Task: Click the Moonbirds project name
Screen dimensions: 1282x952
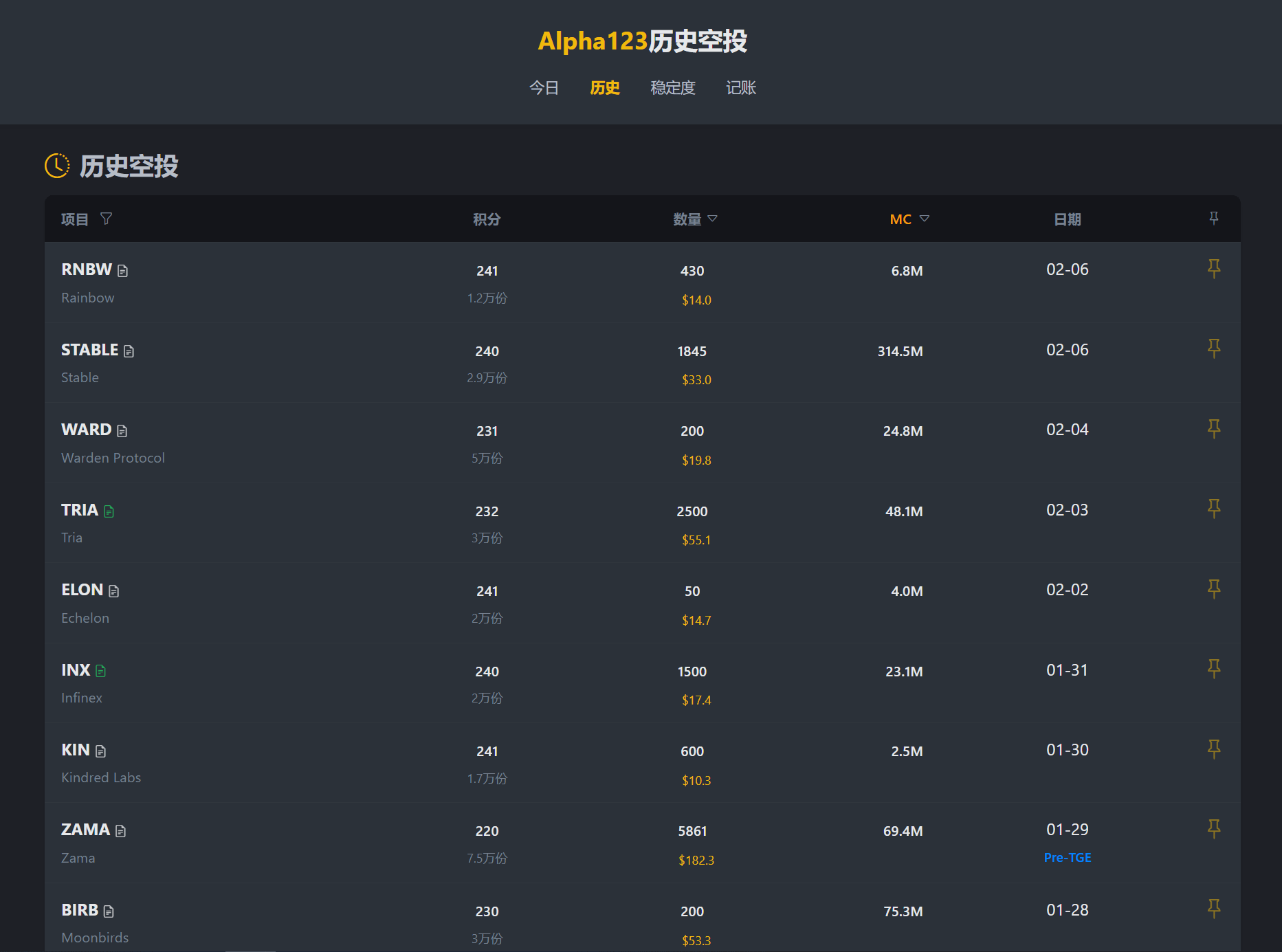Action: coord(95,938)
